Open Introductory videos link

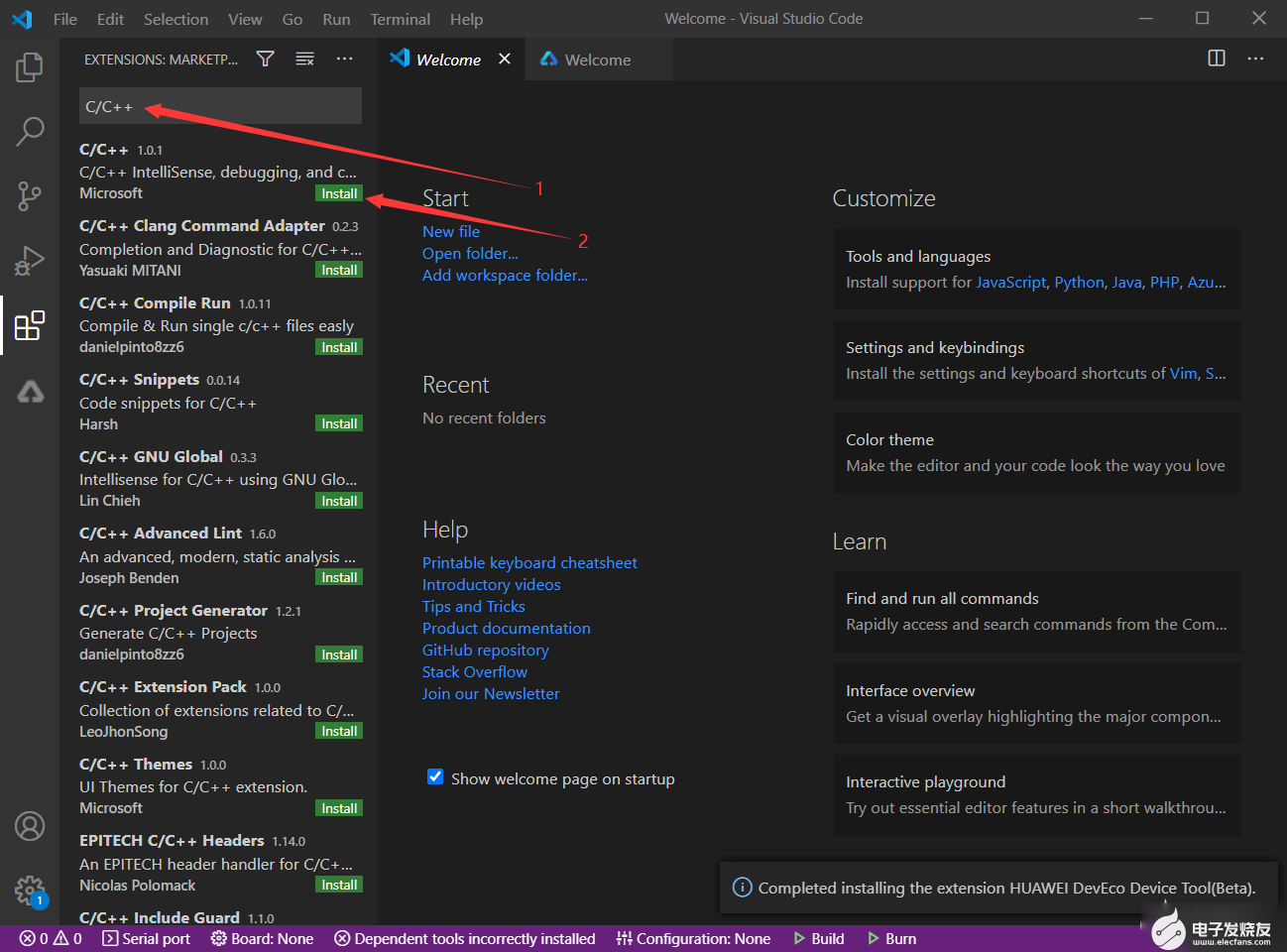click(492, 584)
